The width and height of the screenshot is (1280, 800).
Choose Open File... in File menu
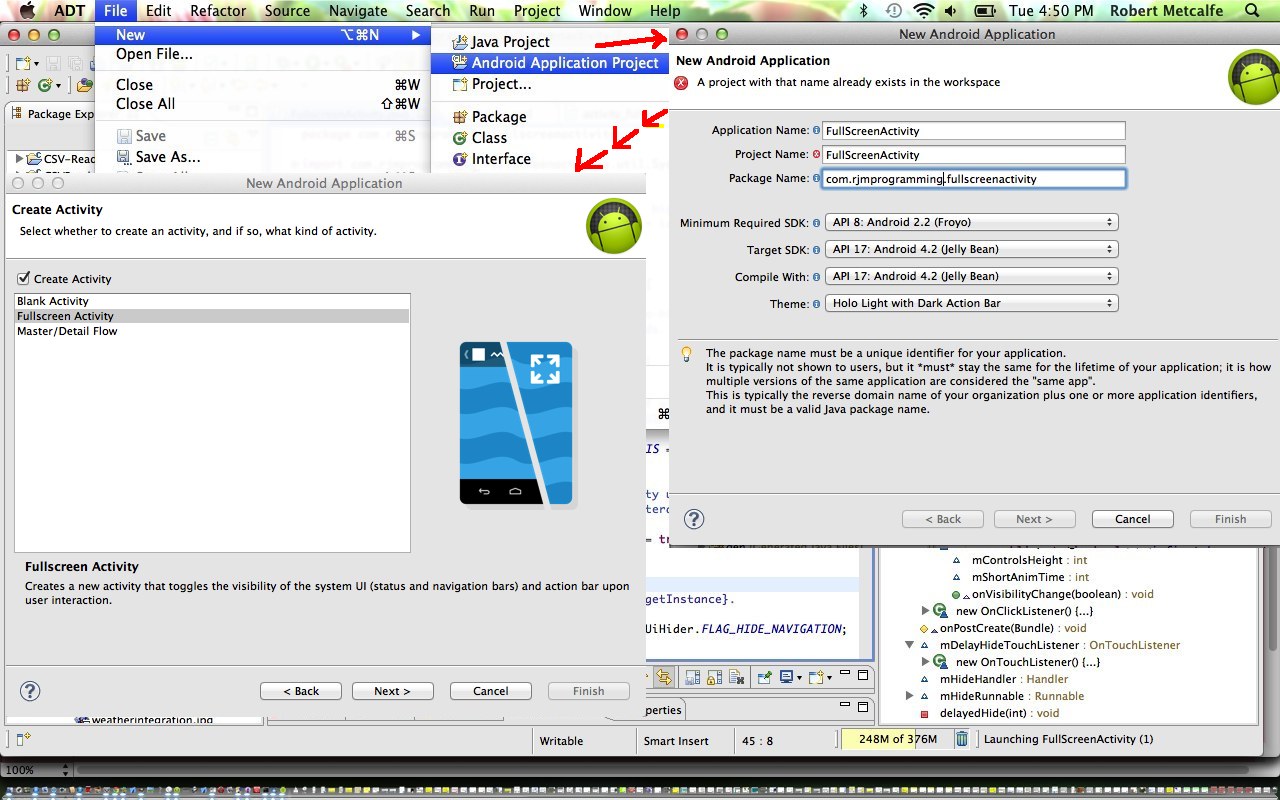coord(154,54)
